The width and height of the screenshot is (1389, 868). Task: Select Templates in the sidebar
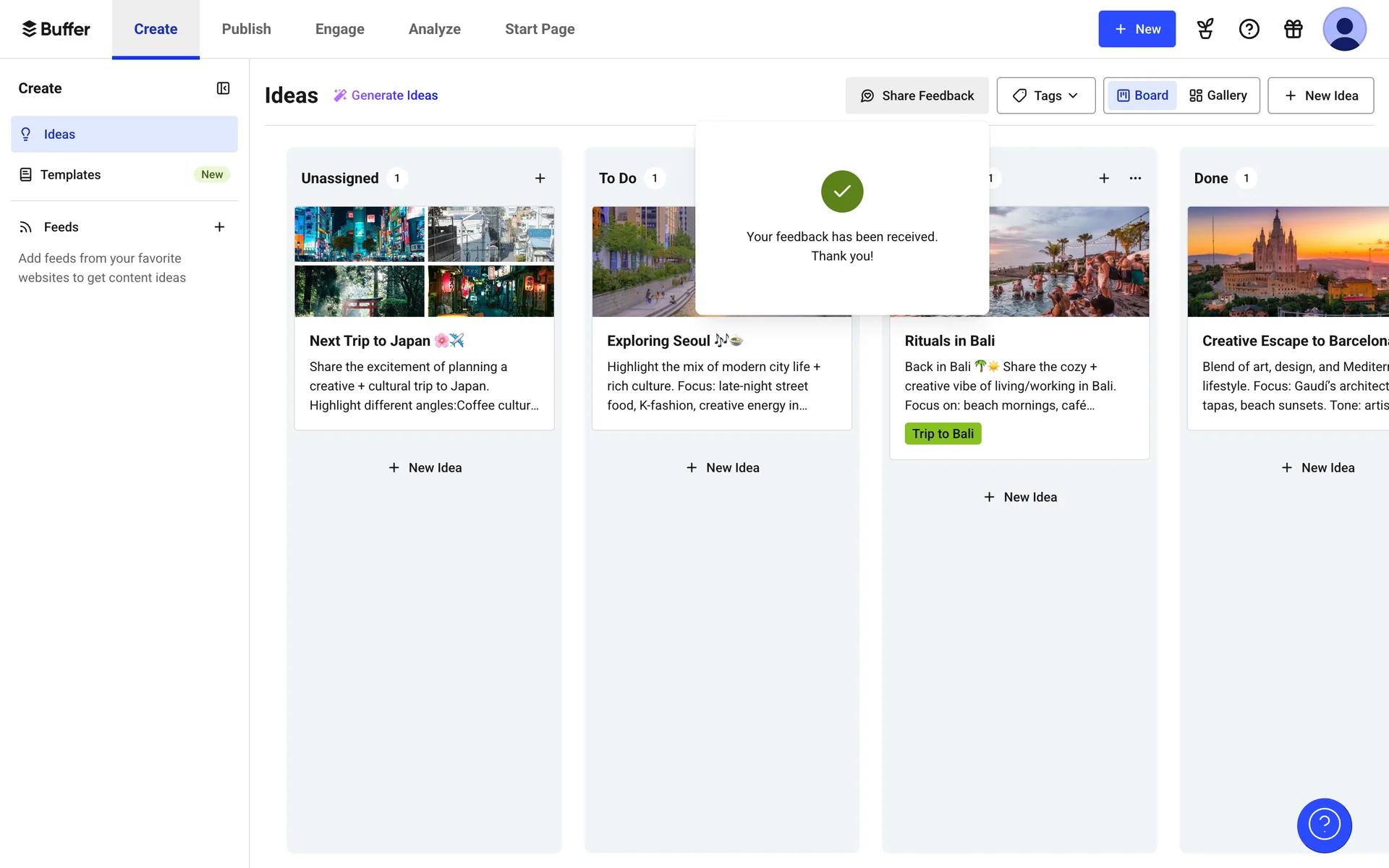click(70, 174)
